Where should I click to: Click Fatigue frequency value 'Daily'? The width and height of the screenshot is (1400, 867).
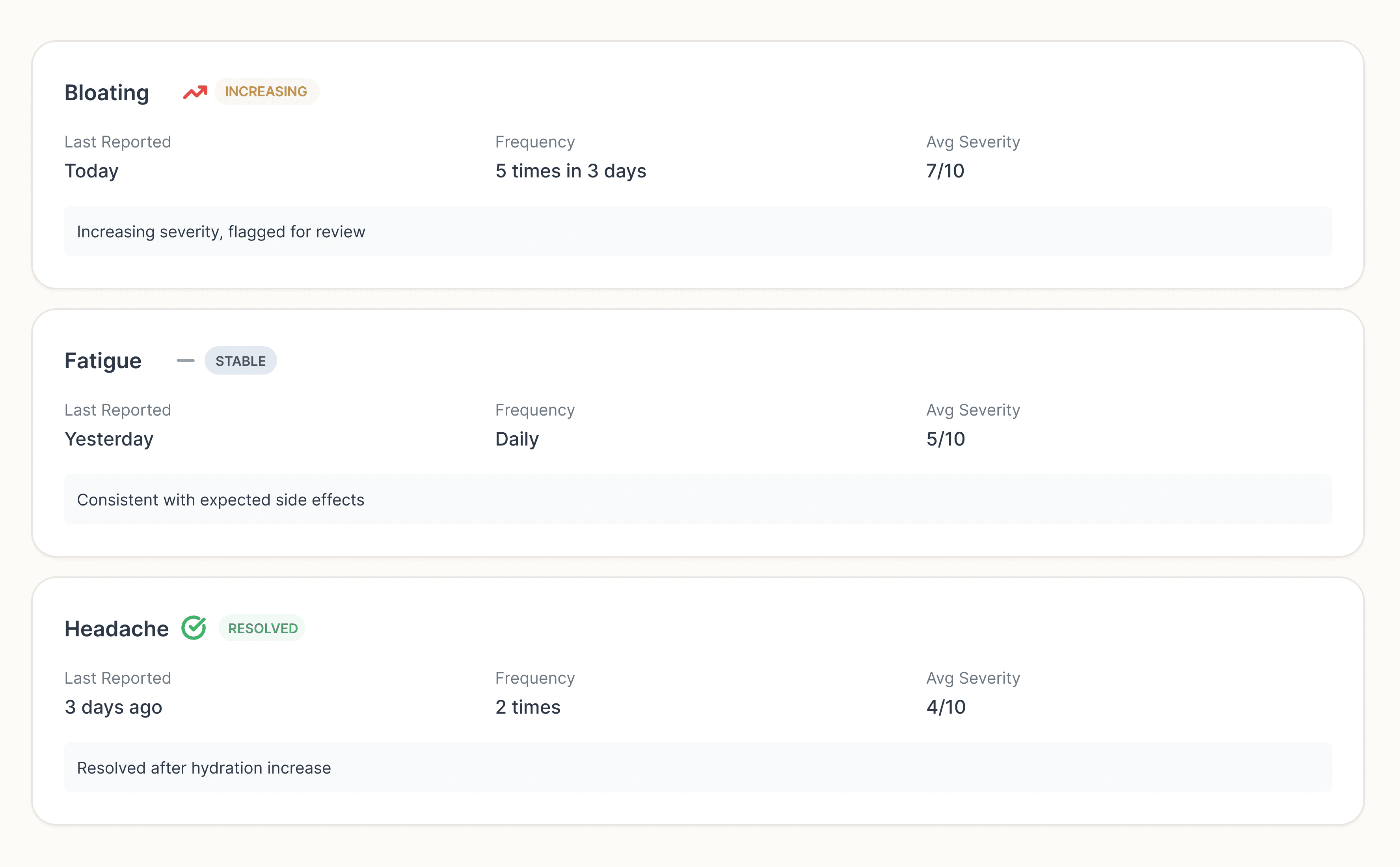coord(516,439)
